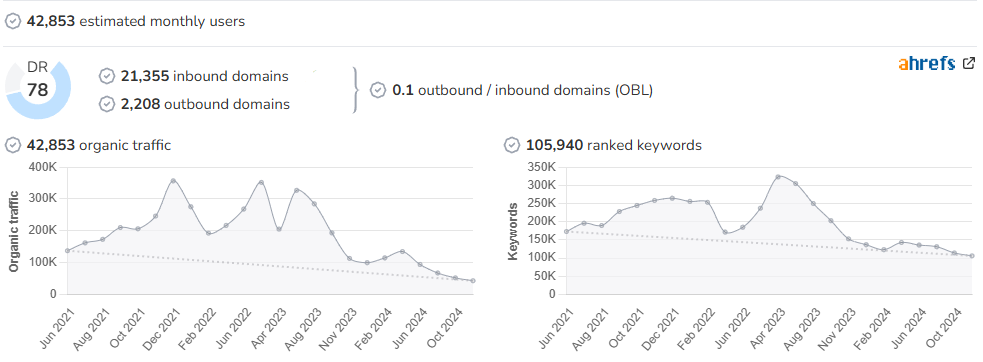
Task: Select the "42,853 estimated monthly users" text
Action: pyautogui.click(x=135, y=21)
